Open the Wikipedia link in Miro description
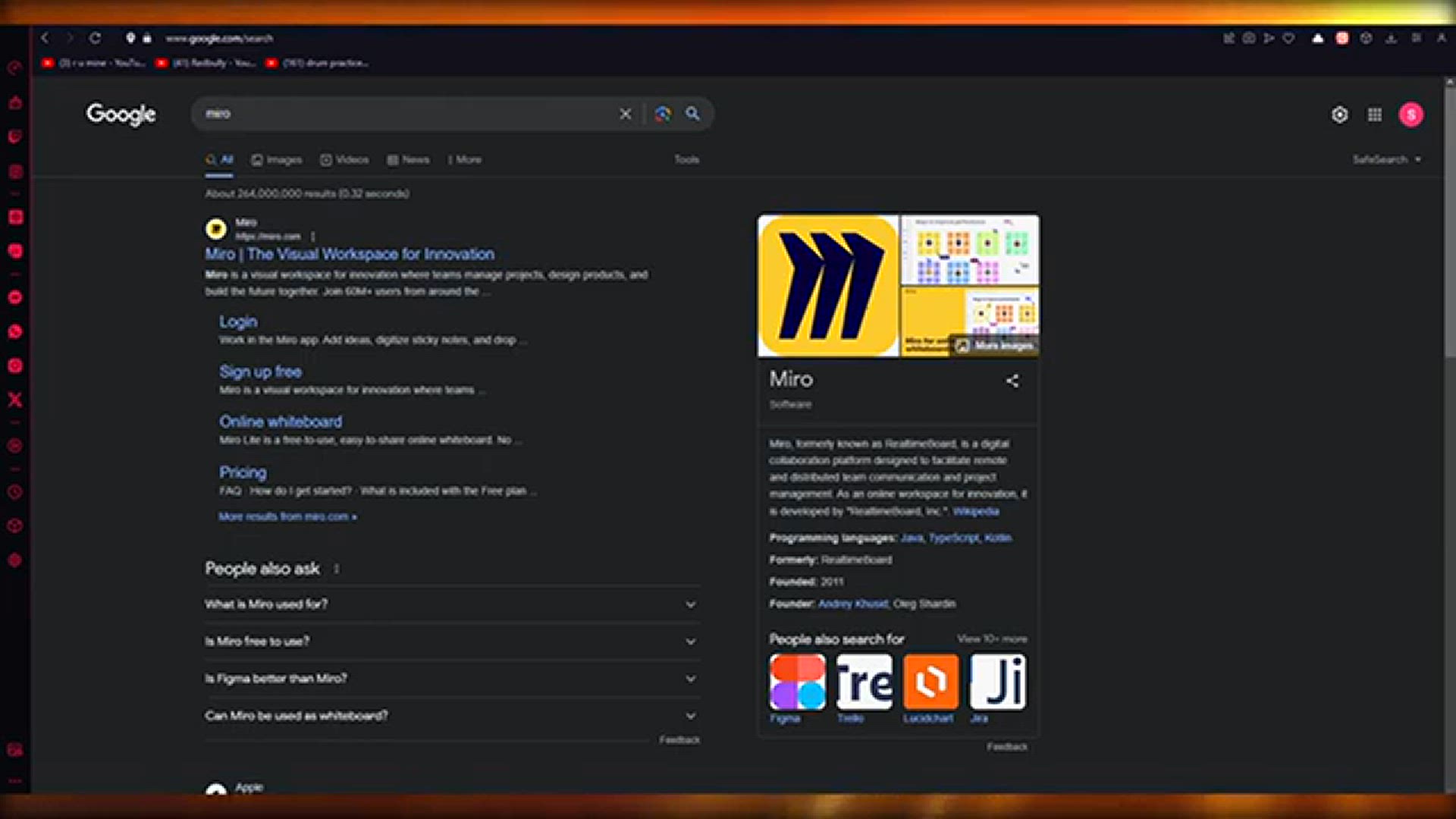Image resolution: width=1456 pixels, height=819 pixels. click(x=975, y=512)
